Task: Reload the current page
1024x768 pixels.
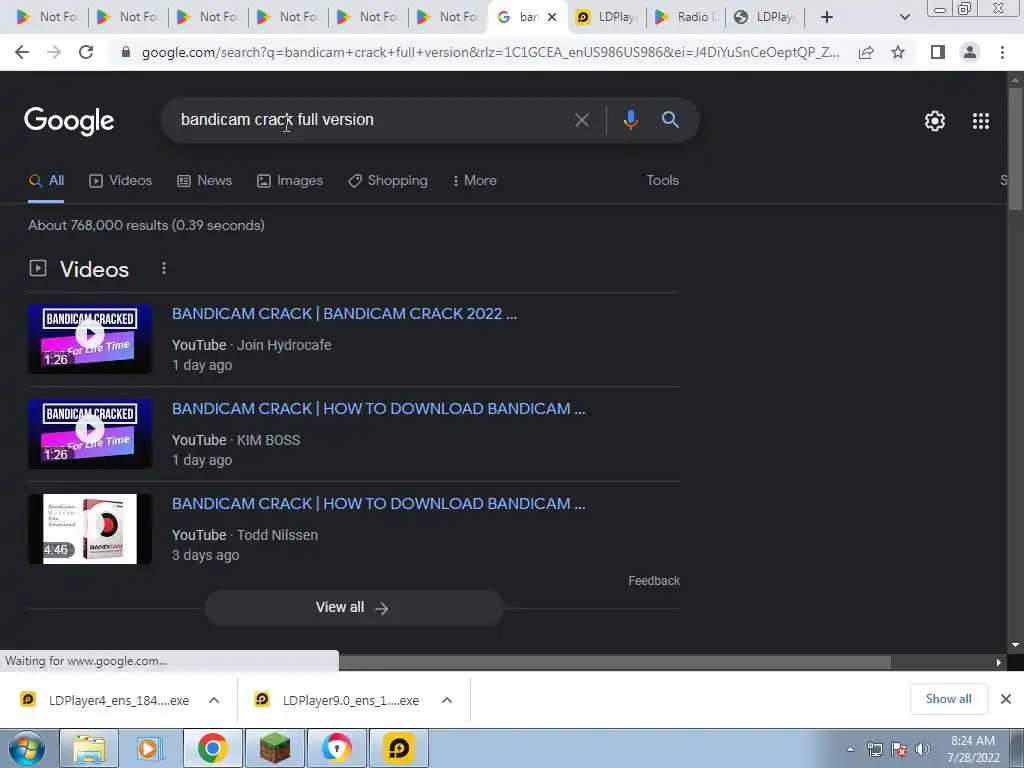Action: 86,52
